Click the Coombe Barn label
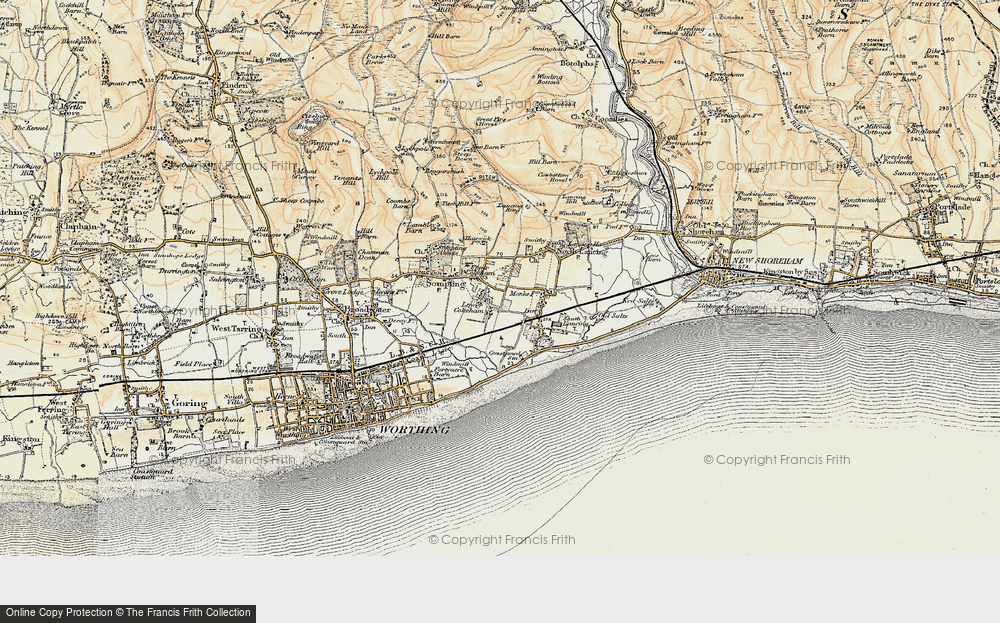This screenshot has height=623, width=1000. pos(397,203)
